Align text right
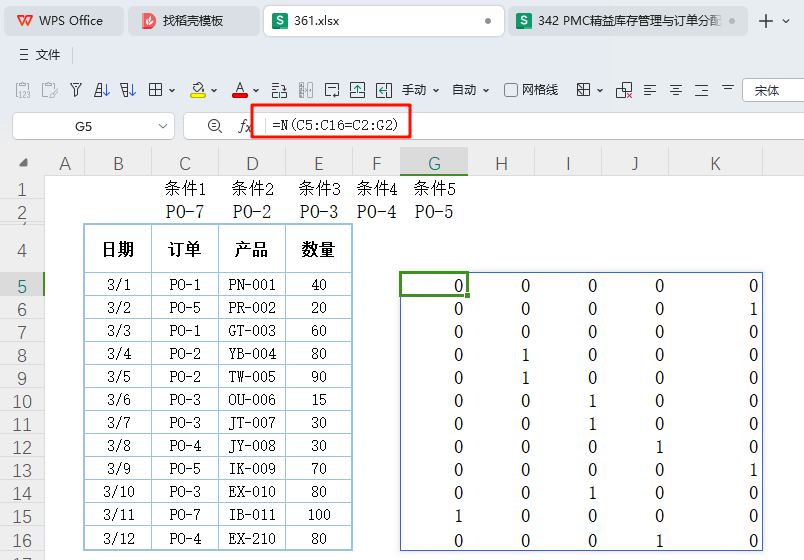This screenshot has height=560, width=804. click(701, 90)
